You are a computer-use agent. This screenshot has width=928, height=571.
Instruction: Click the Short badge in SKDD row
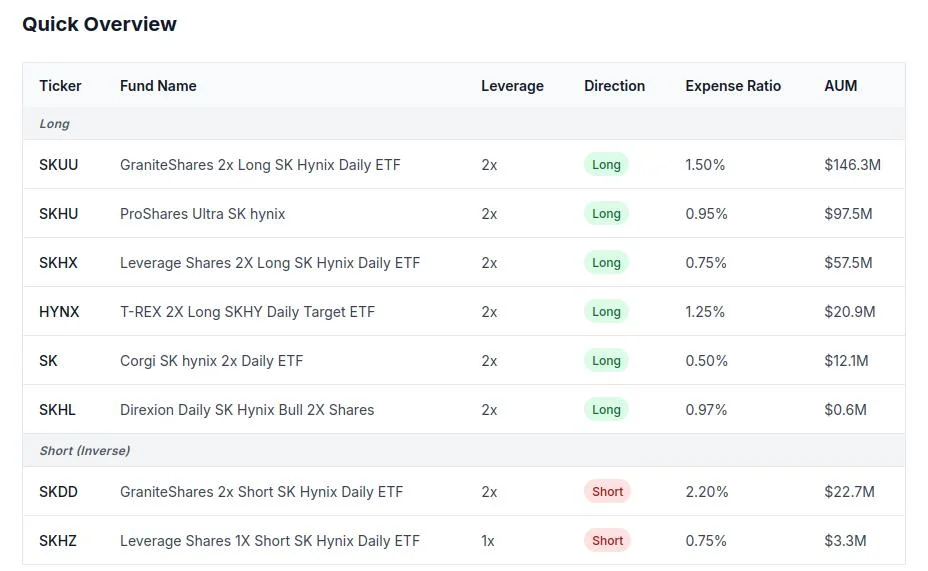[x=607, y=492]
